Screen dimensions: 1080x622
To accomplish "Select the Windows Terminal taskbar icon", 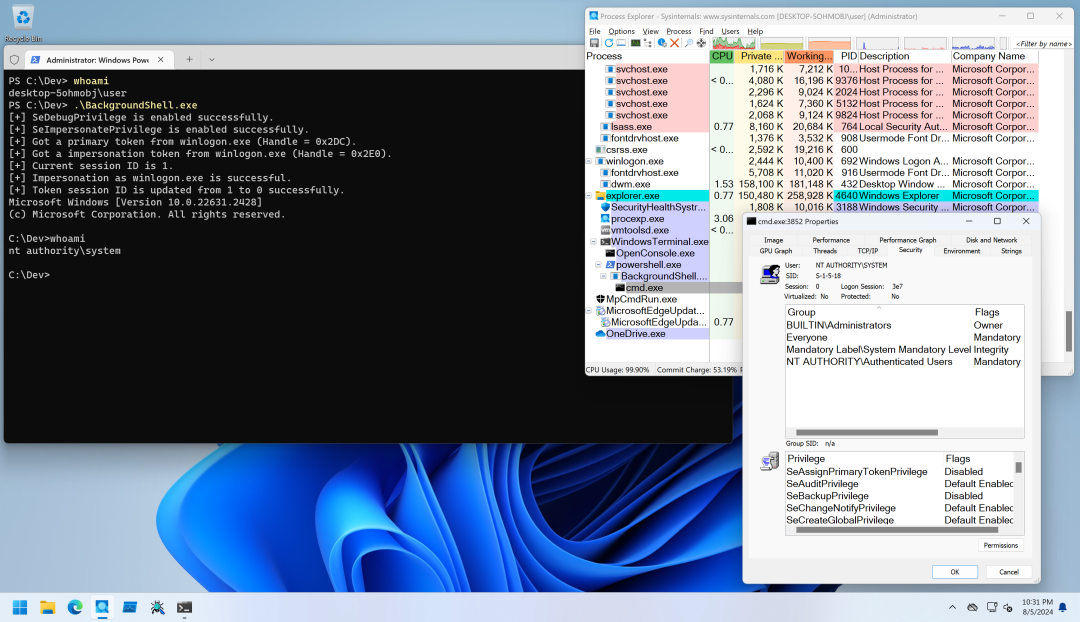I will pos(184,607).
